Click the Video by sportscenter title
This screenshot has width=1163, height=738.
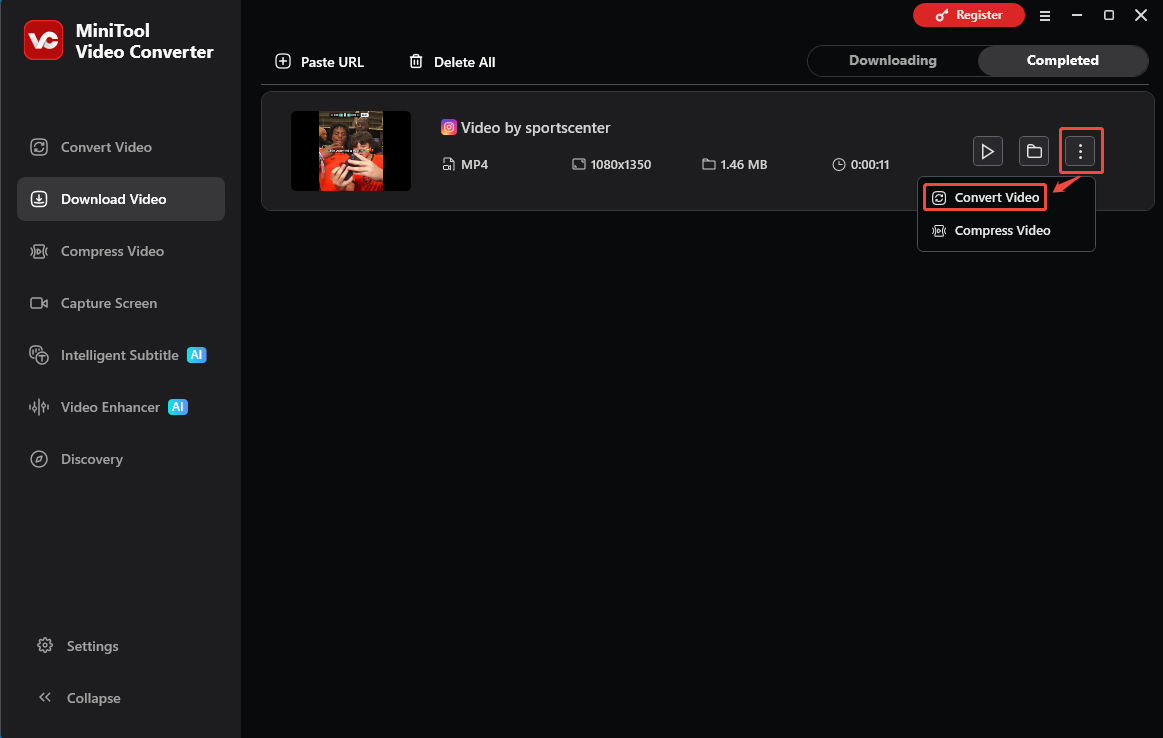point(536,128)
